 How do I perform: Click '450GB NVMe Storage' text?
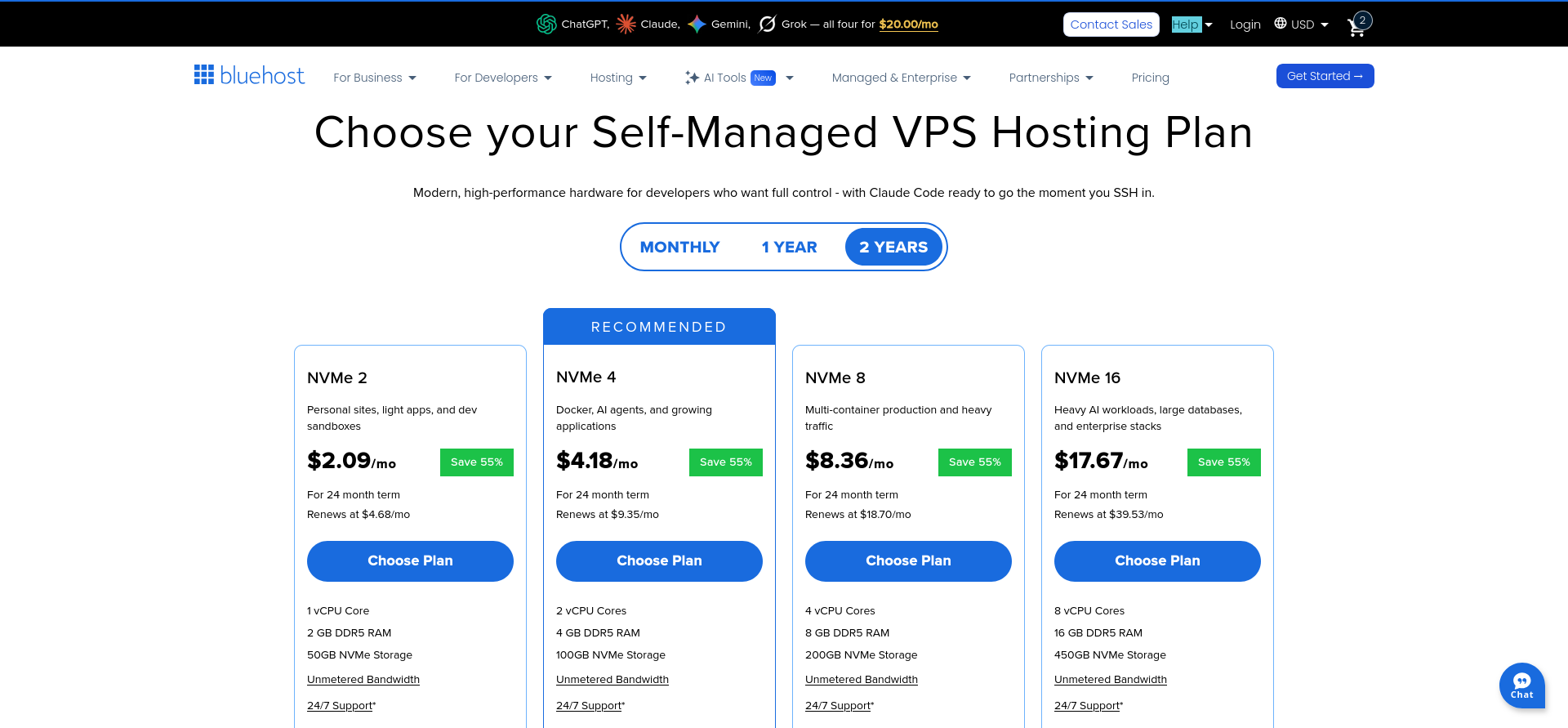point(1110,655)
